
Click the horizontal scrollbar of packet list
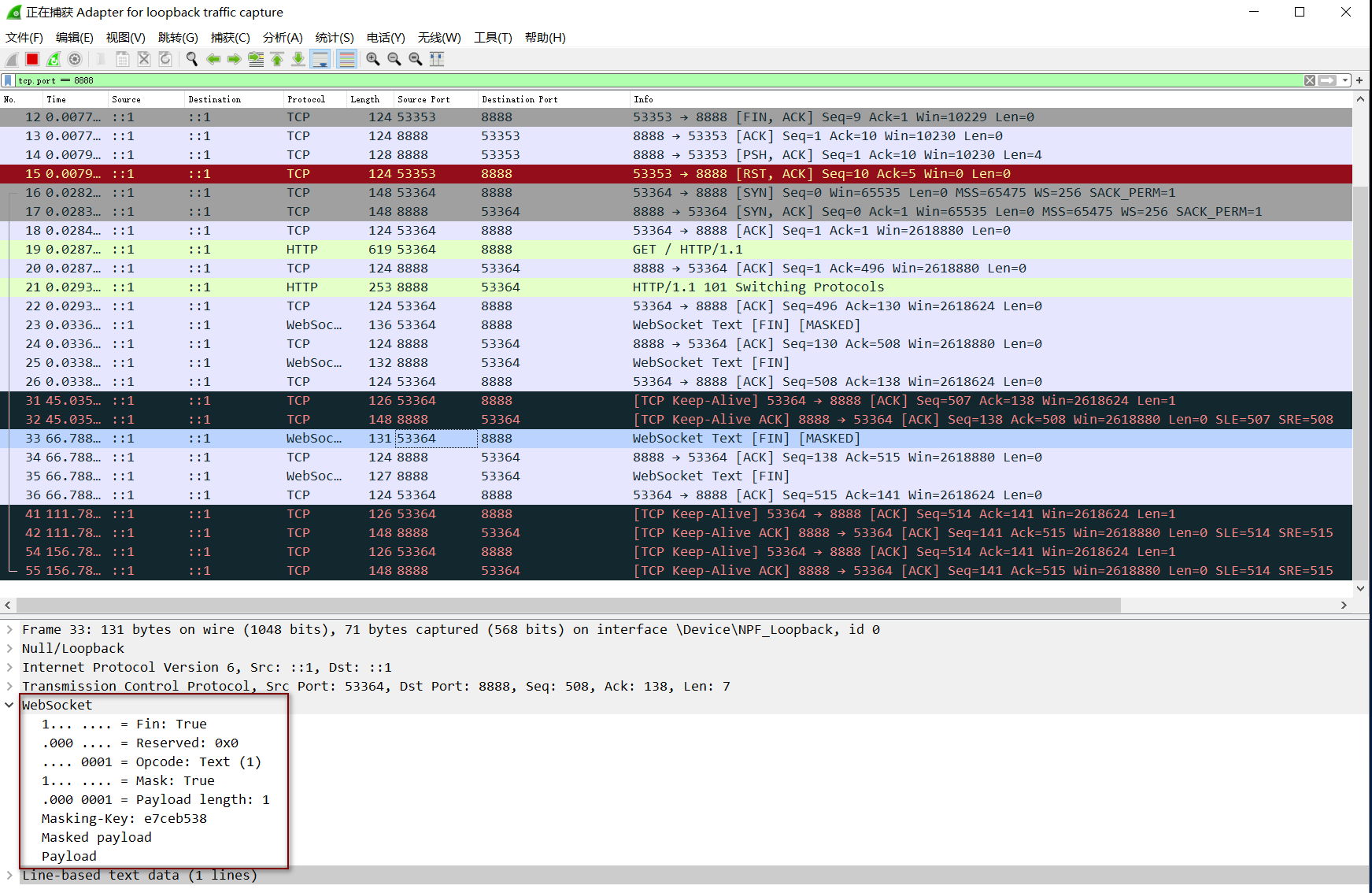(x=567, y=605)
